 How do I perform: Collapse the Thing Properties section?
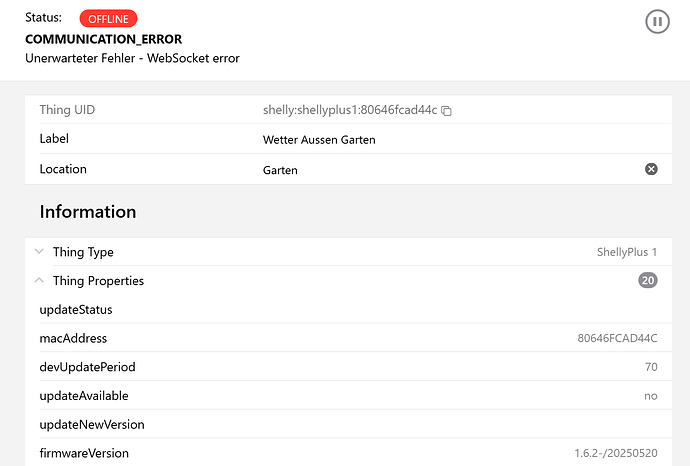click(x=39, y=281)
